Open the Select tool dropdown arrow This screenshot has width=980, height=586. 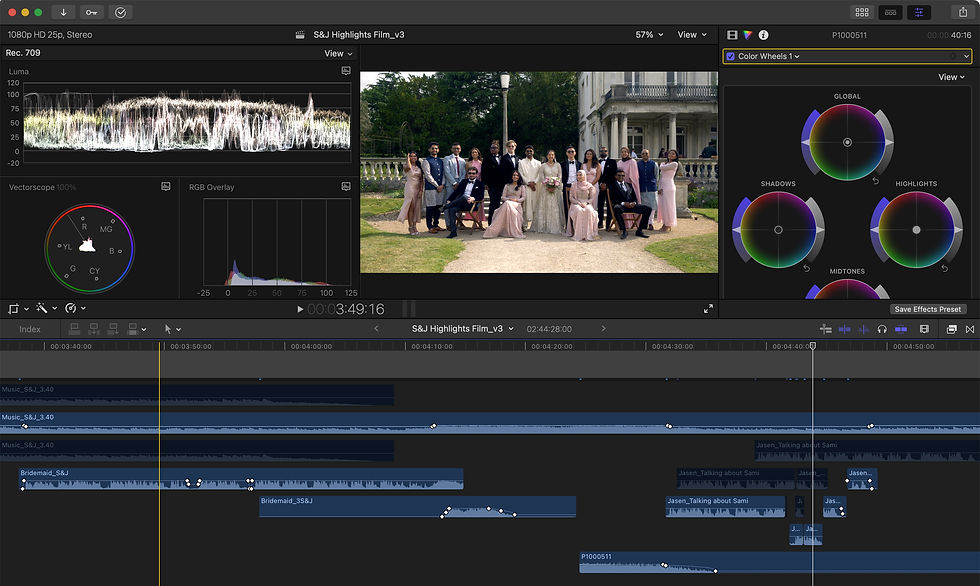pos(179,329)
